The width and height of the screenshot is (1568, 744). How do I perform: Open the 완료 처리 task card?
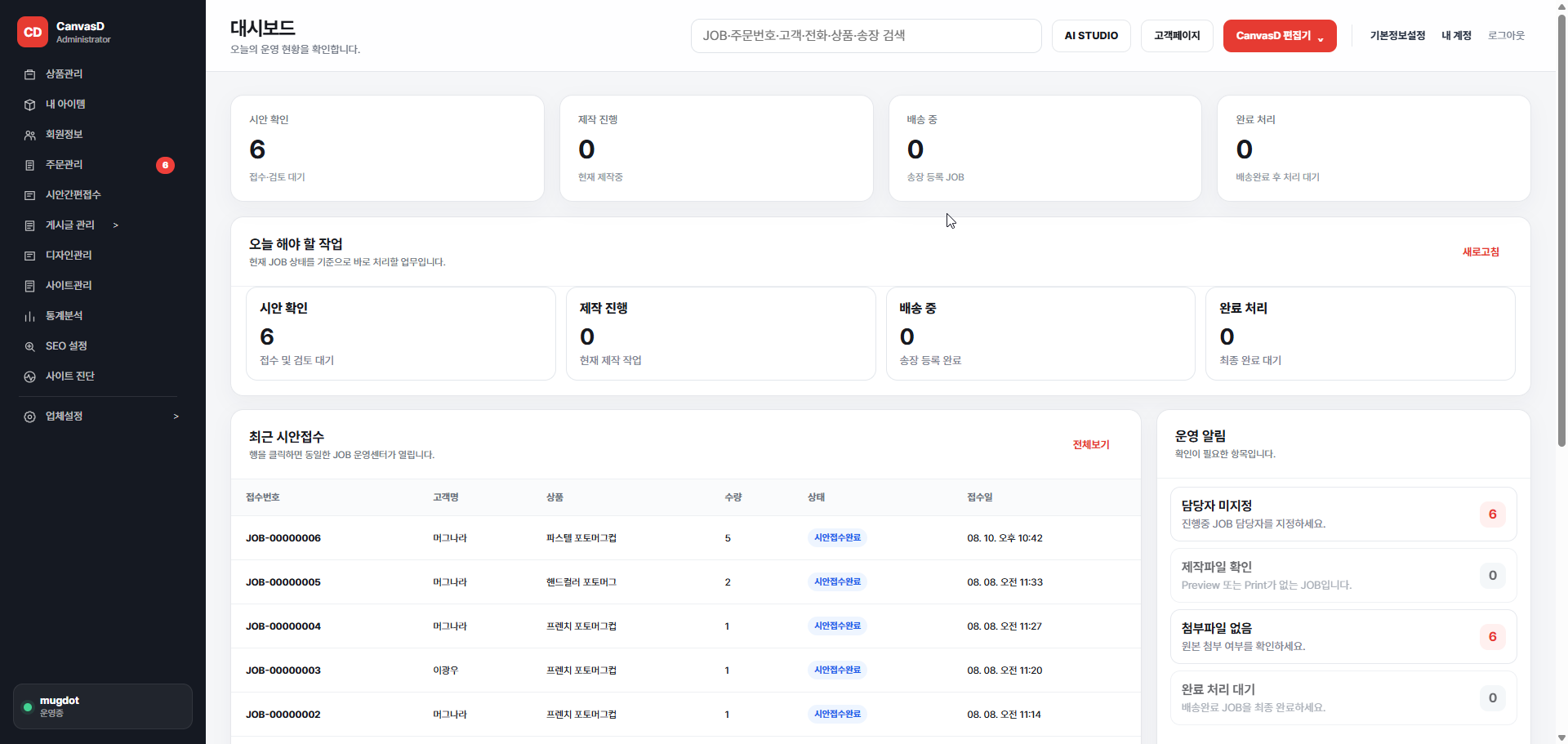pos(1361,333)
